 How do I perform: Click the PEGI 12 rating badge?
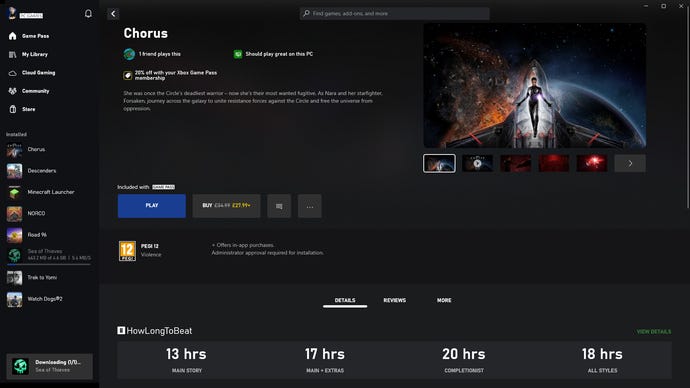click(127, 251)
